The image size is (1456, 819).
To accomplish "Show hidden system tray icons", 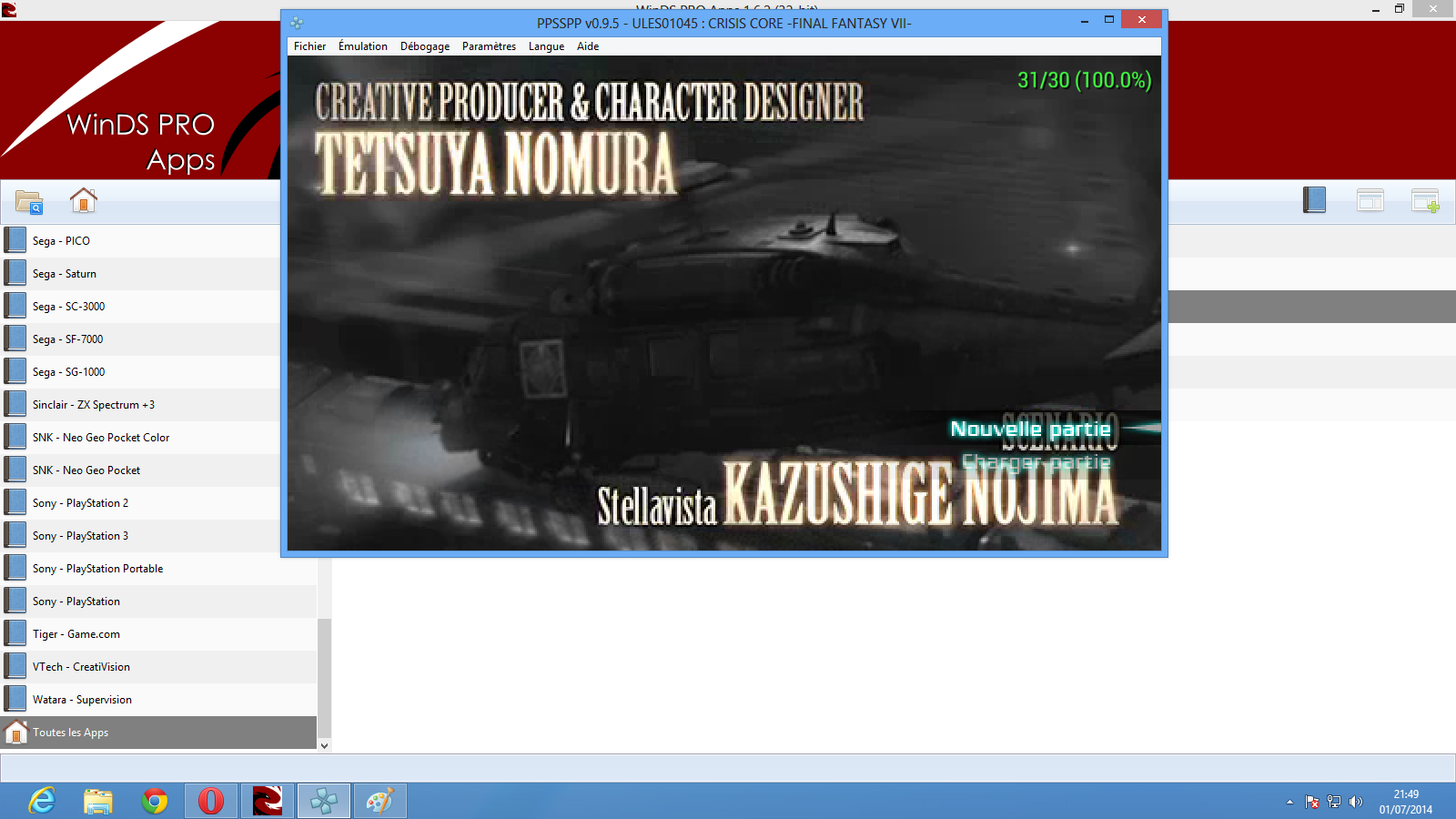I will 1289,802.
